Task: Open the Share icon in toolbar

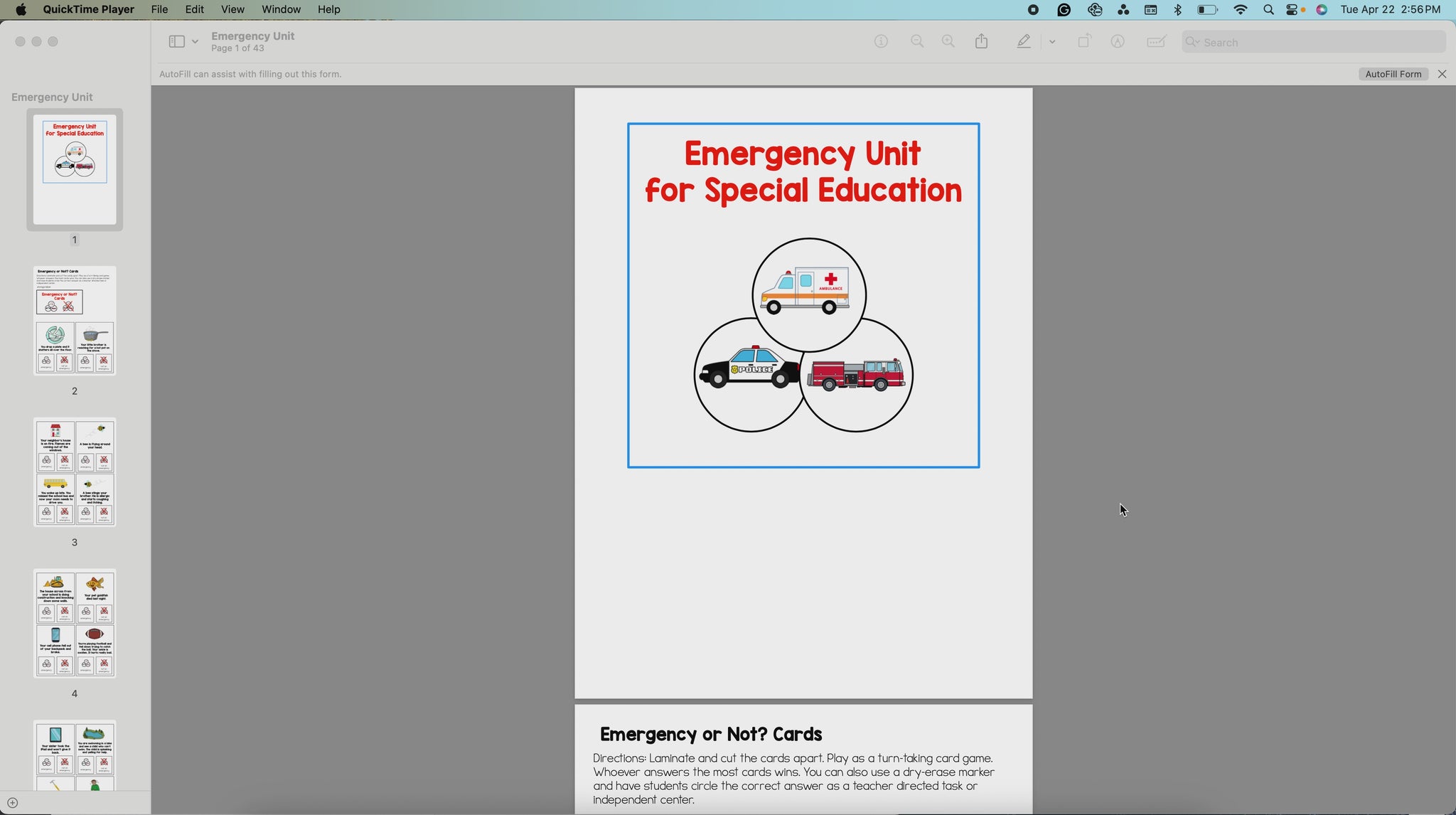Action: (982, 42)
